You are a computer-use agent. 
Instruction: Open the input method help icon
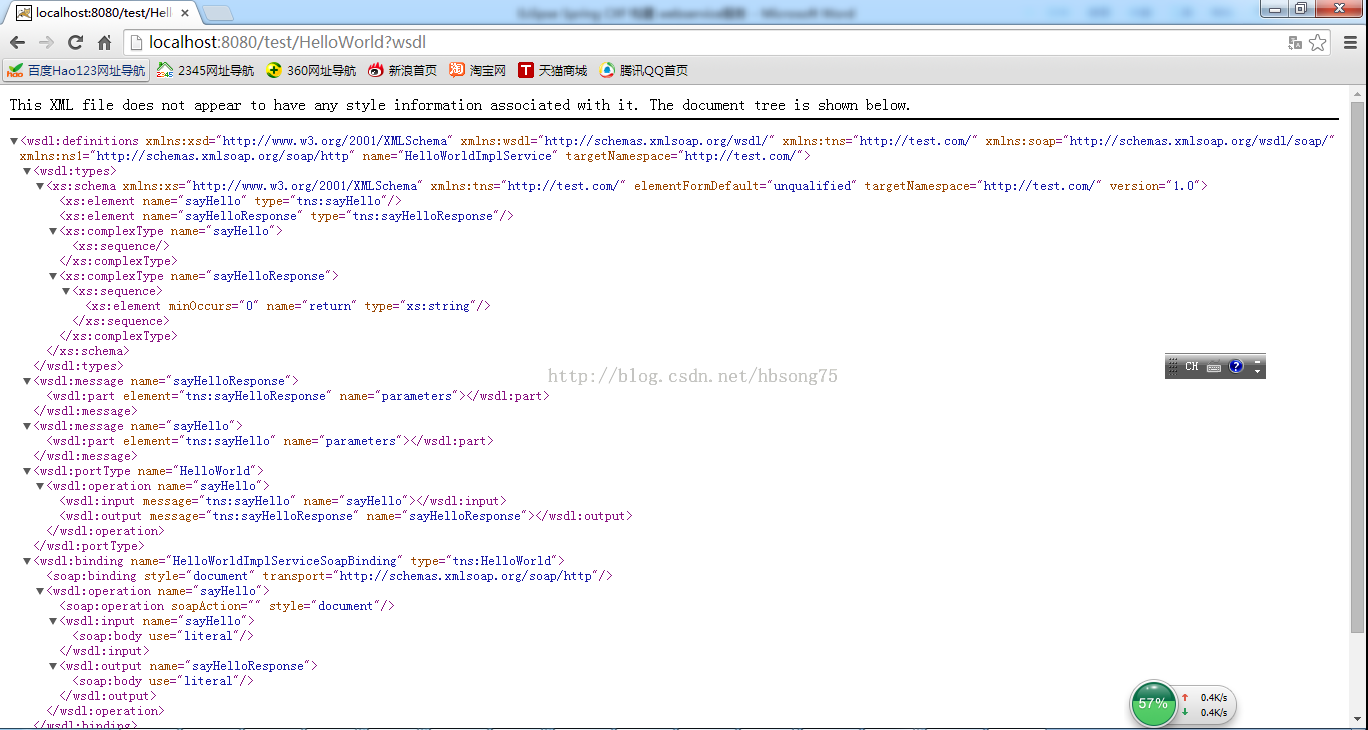1236,367
